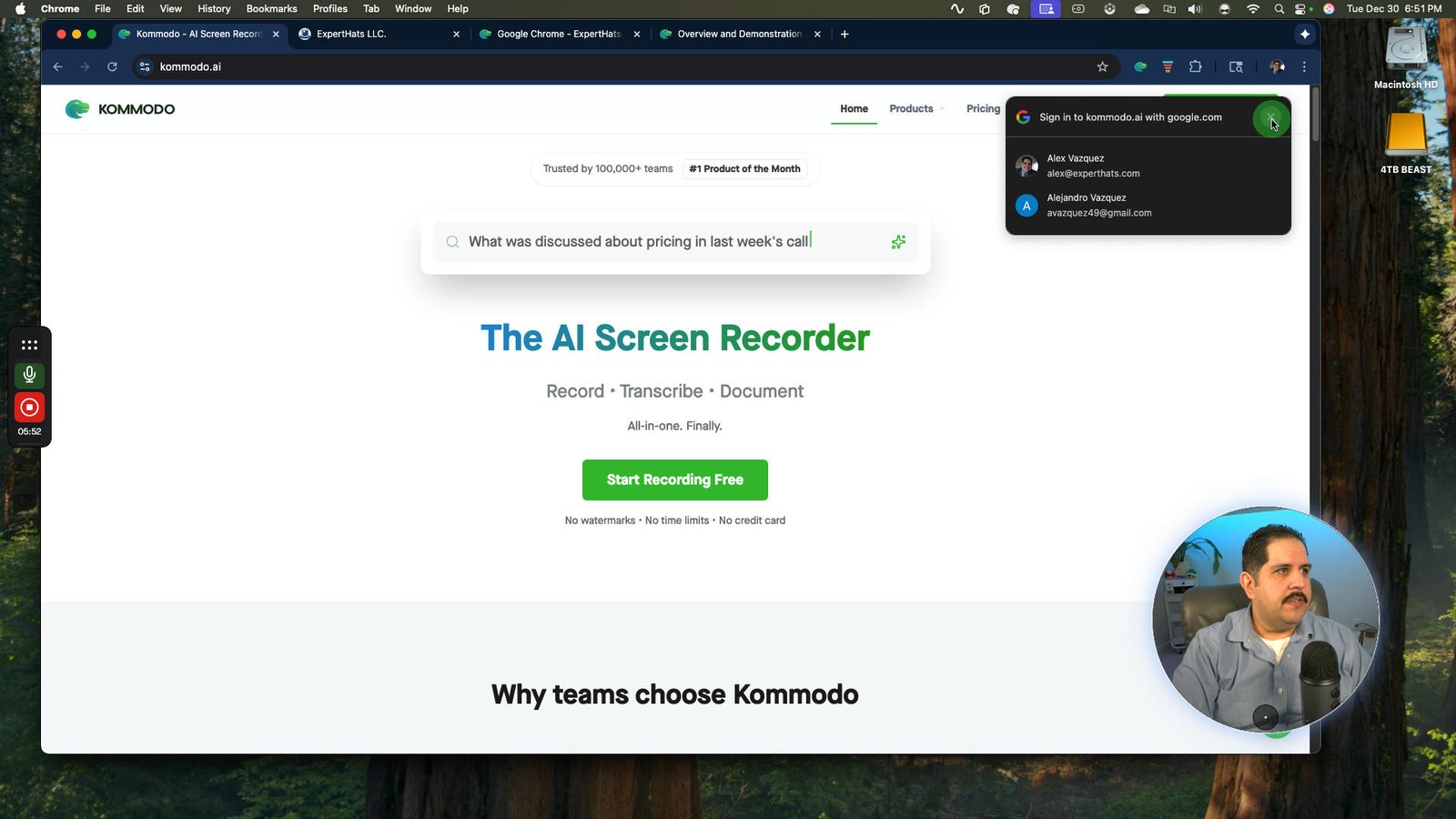The height and width of the screenshot is (819, 1456).
Task: Open the recorder widget grid menu
Action: click(29, 345)
